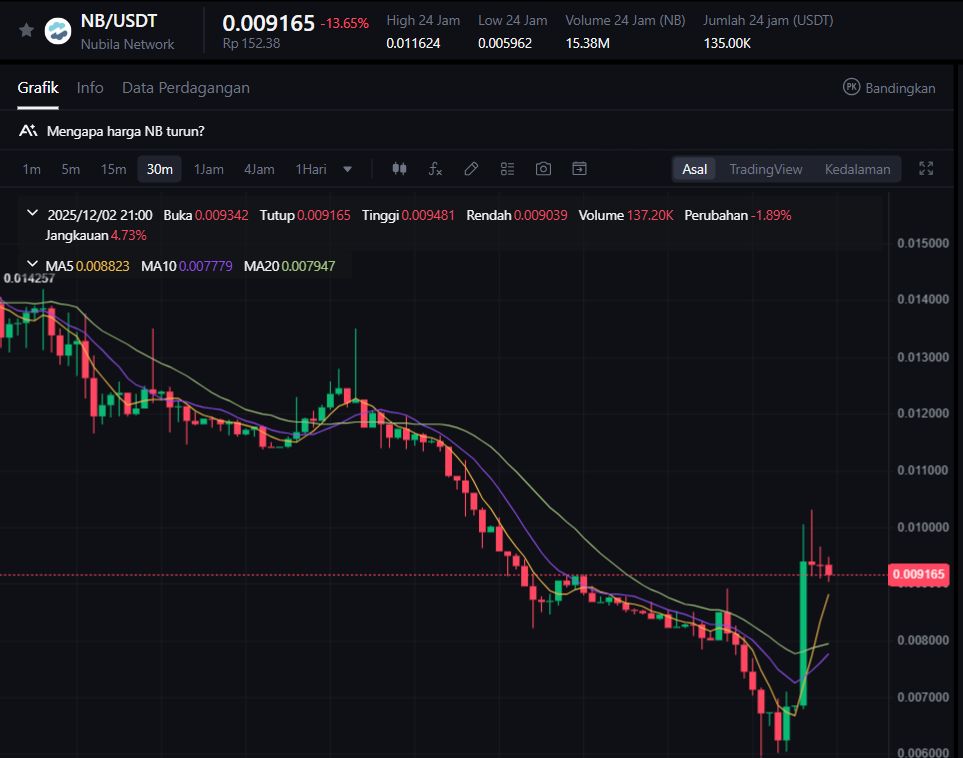Open chart settings list icon

pos(507,169)
